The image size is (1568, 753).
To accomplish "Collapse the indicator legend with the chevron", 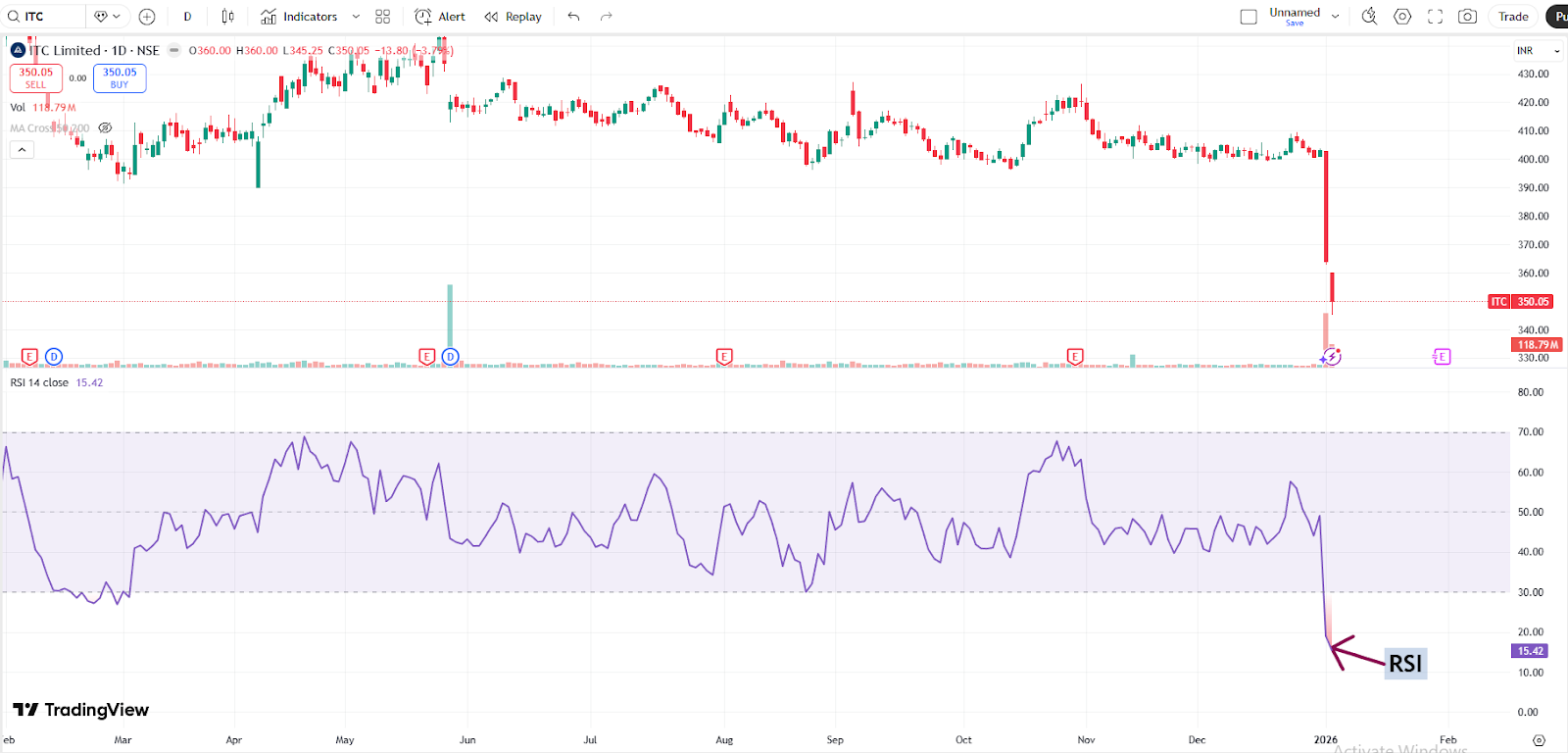I will pyautogui.click(x=22, y=150).
